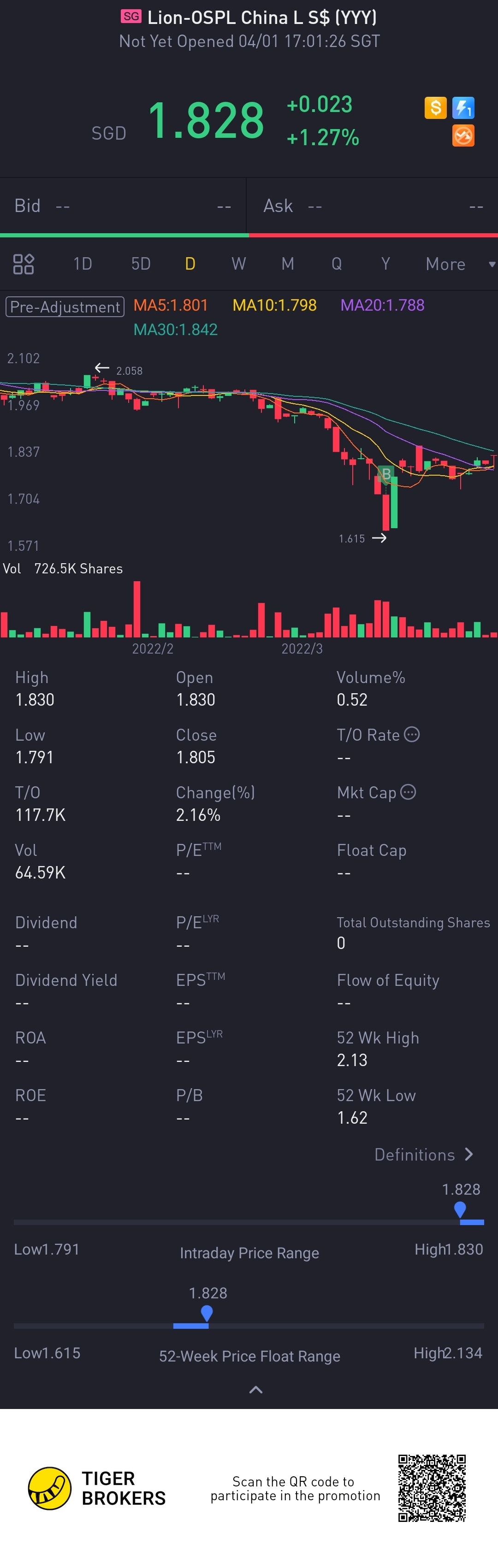Tap the T/O Rate info icon
Image resolution: width=498 pixels, height=1568 pixels.
click(412, 734)
